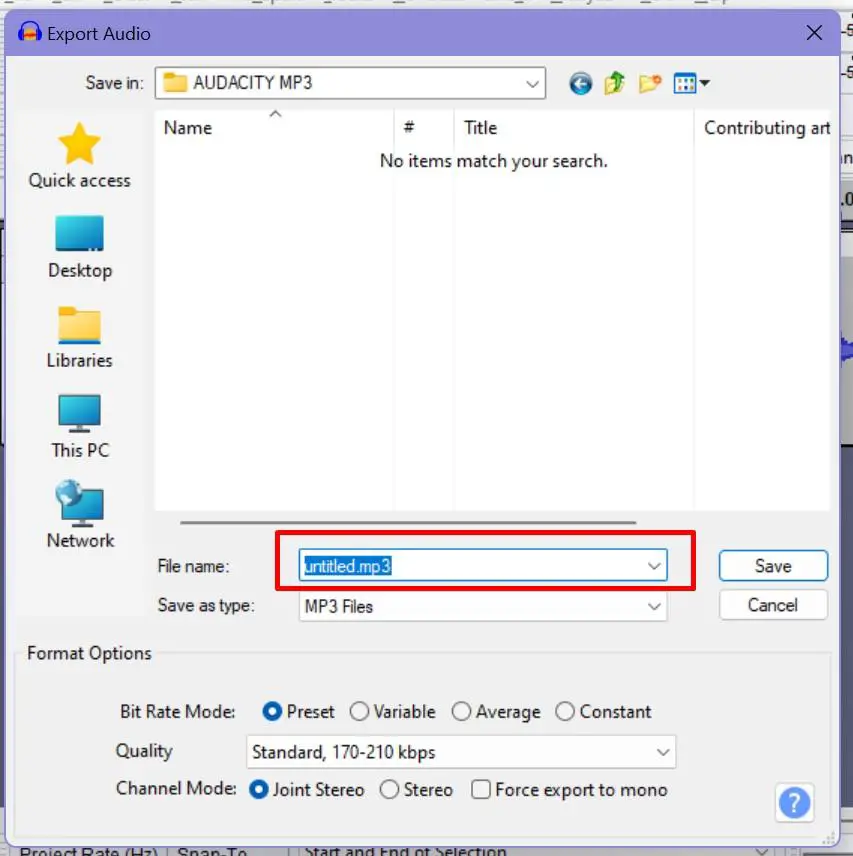
Task: Open Network location in sidebar
Action: click(80, 515)
